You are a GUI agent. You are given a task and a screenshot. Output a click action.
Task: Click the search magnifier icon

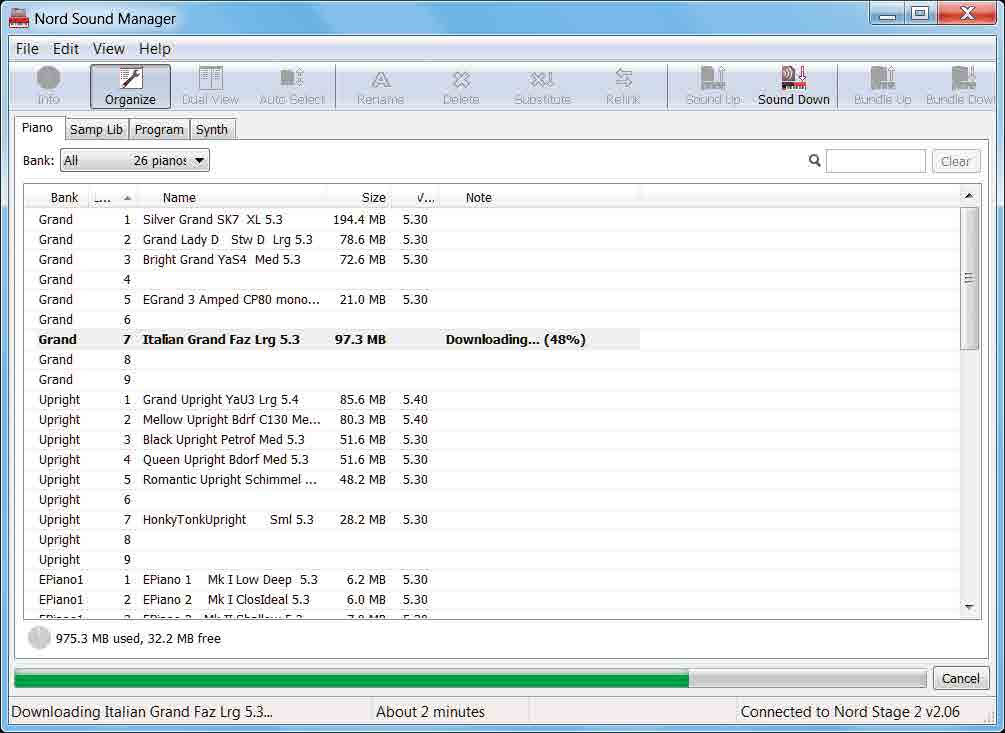point(814,160)
